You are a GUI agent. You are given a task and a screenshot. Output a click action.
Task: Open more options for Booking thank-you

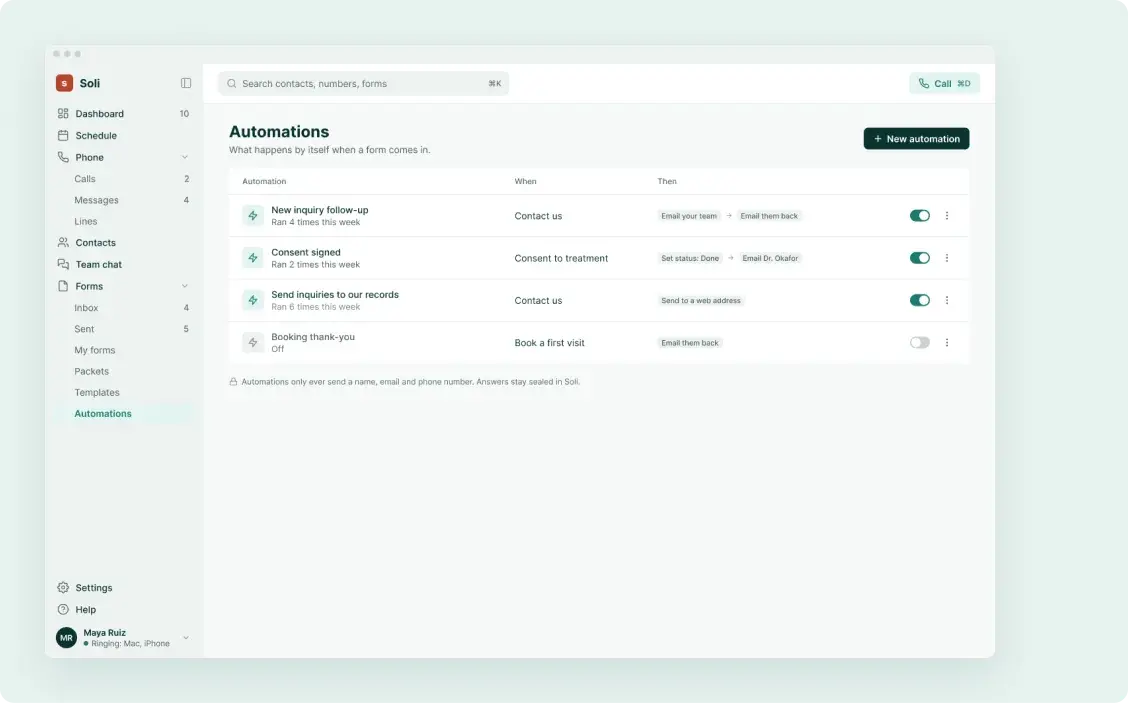(947, 343)
